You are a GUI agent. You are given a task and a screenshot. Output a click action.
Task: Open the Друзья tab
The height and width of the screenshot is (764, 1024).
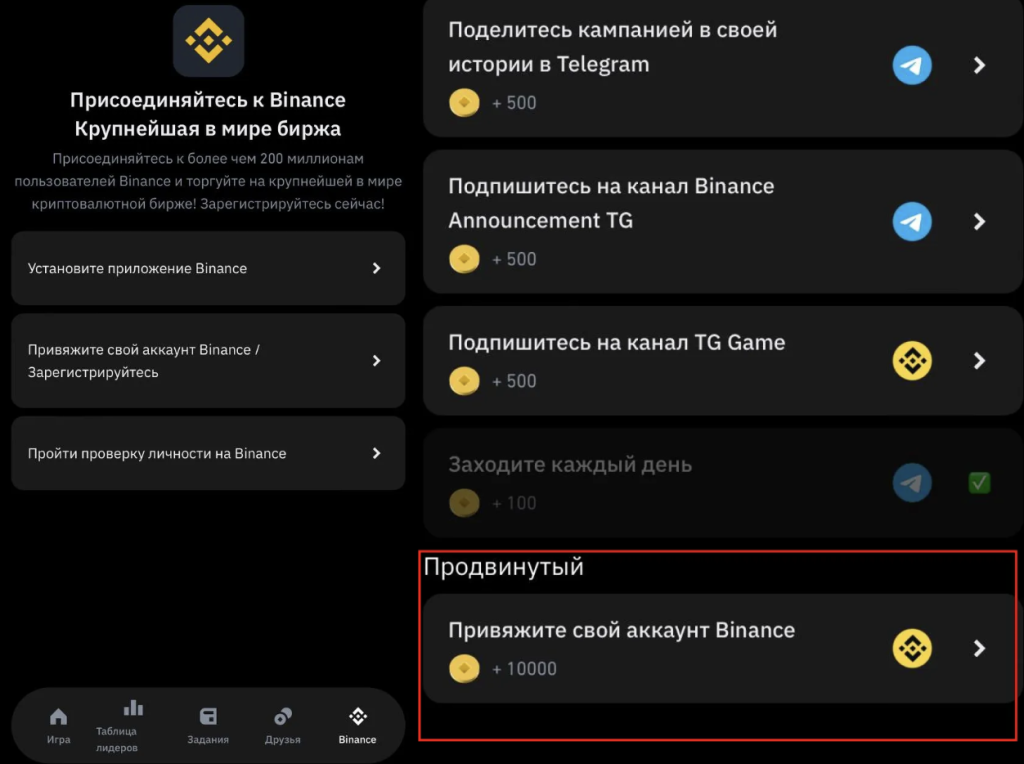pos(283,725)
